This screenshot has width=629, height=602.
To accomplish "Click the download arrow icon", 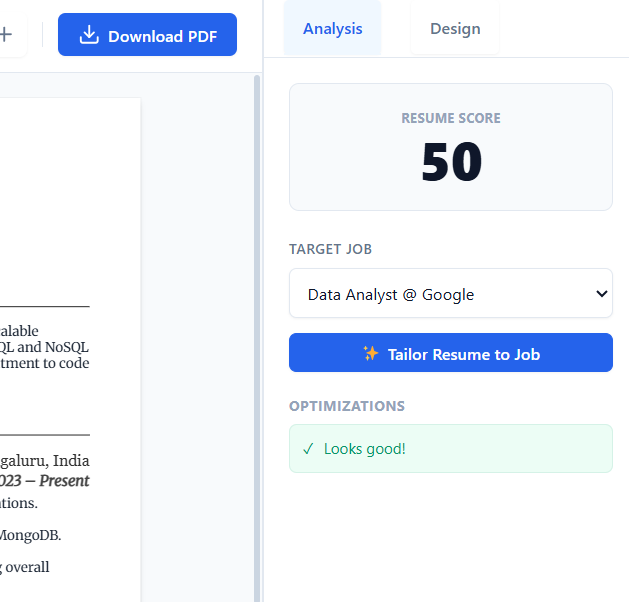I will 89,36.
